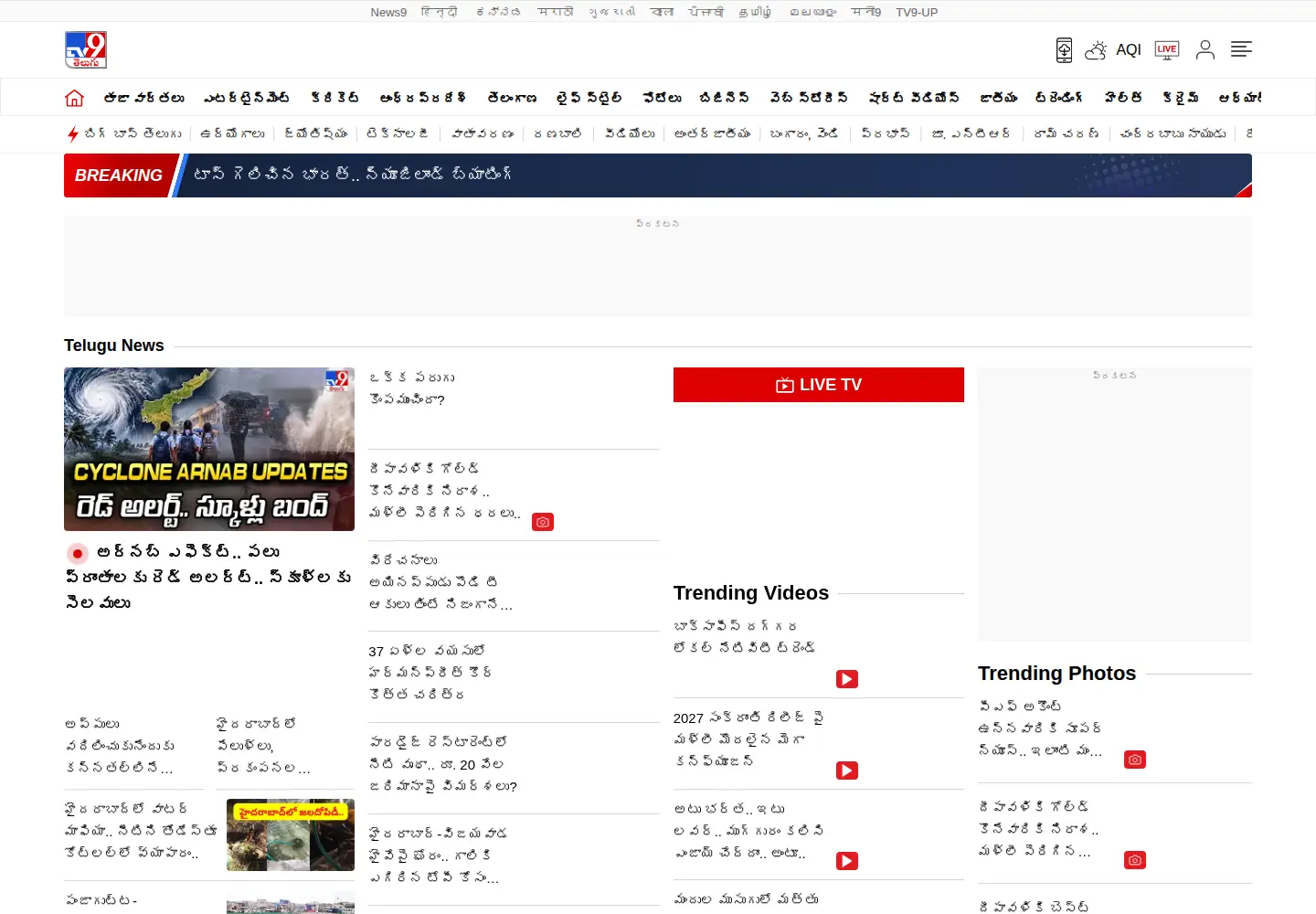Viewport: 1316px width, 914px height.
Task: Open the Astrology (జ్యోతిష్యం) topic
Action: point(316,133)
